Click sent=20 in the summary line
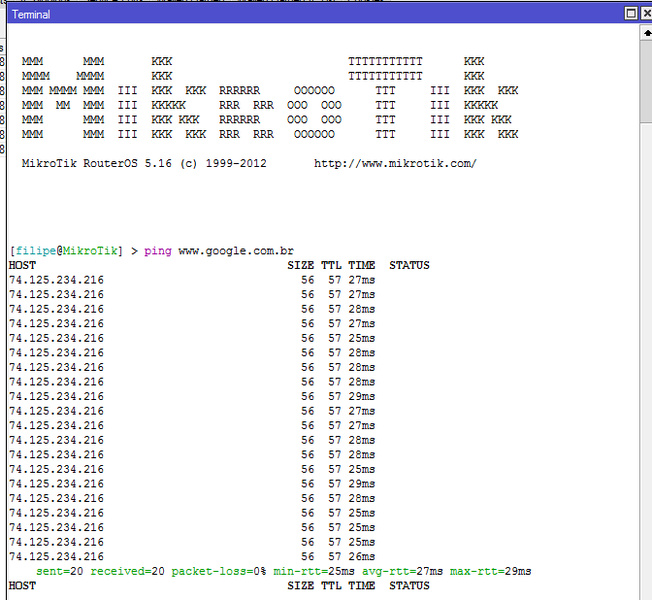652x600 pixels. point(59,571)
